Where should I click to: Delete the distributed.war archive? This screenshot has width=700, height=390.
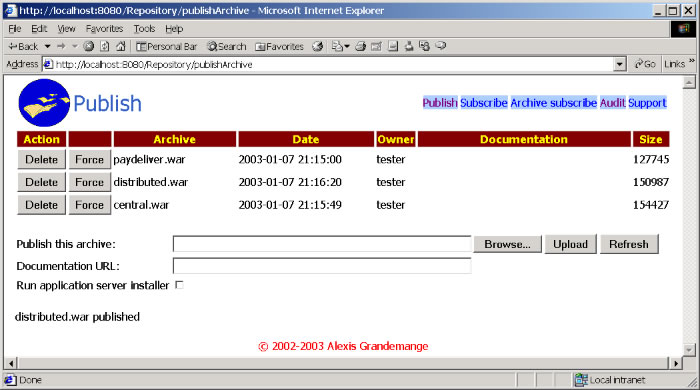click(42, 182)
